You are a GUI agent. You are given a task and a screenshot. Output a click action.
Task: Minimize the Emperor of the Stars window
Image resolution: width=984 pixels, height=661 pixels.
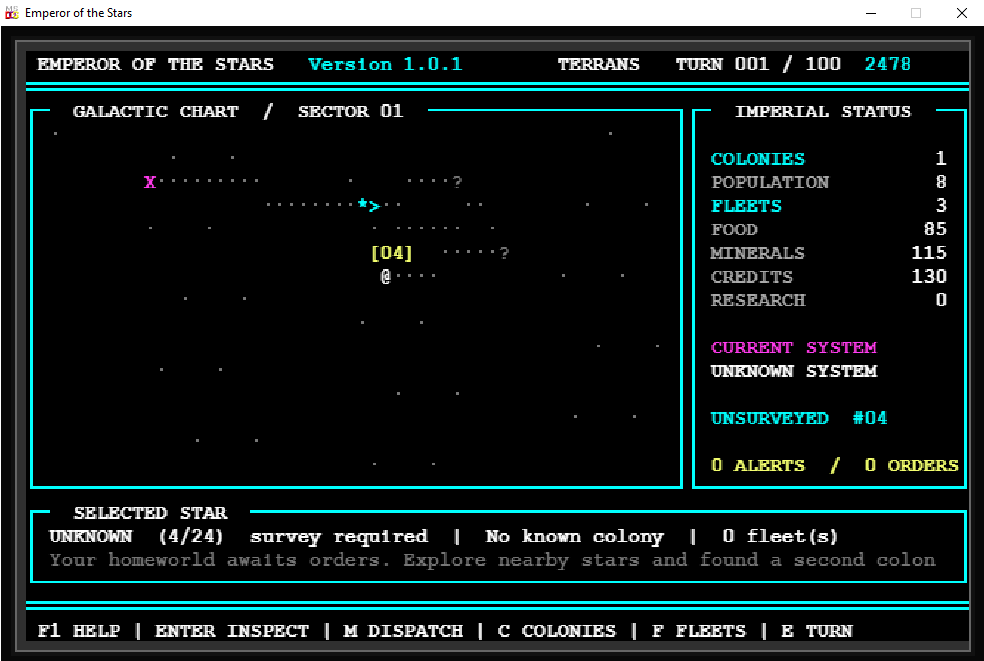coord(870,13)
